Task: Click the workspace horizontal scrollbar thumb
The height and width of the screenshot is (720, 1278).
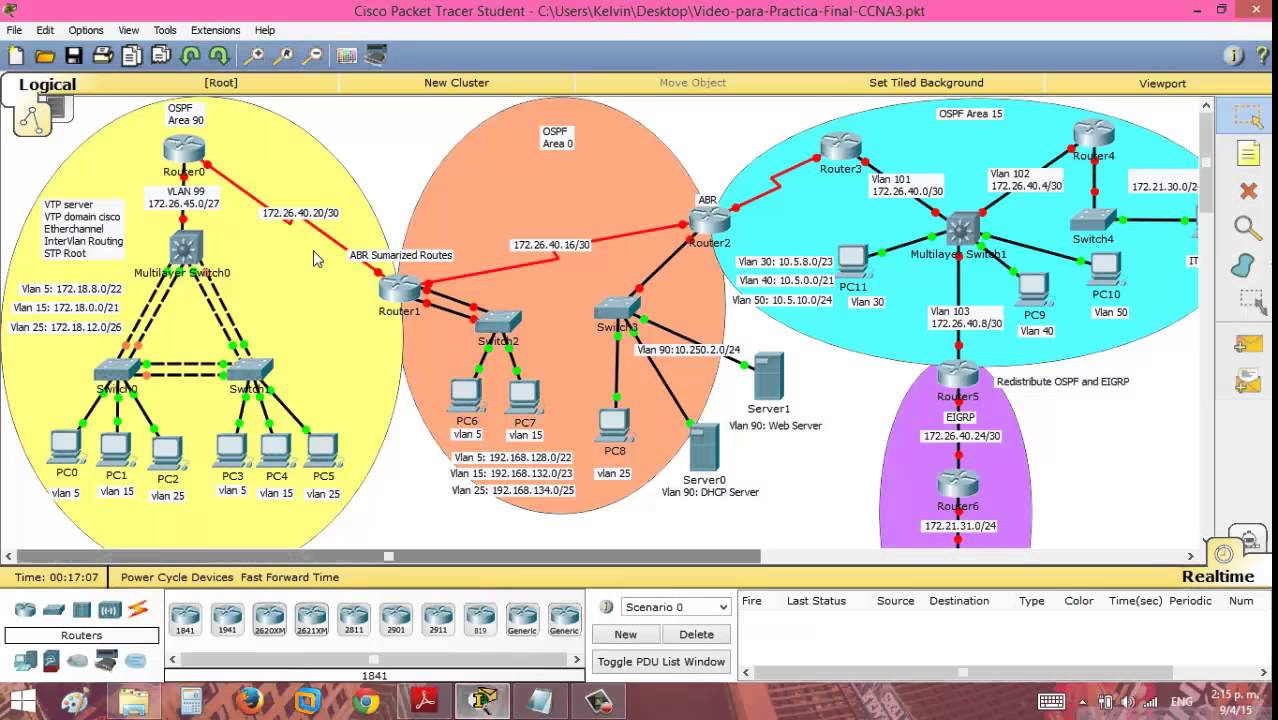Action: coord(389,556)
